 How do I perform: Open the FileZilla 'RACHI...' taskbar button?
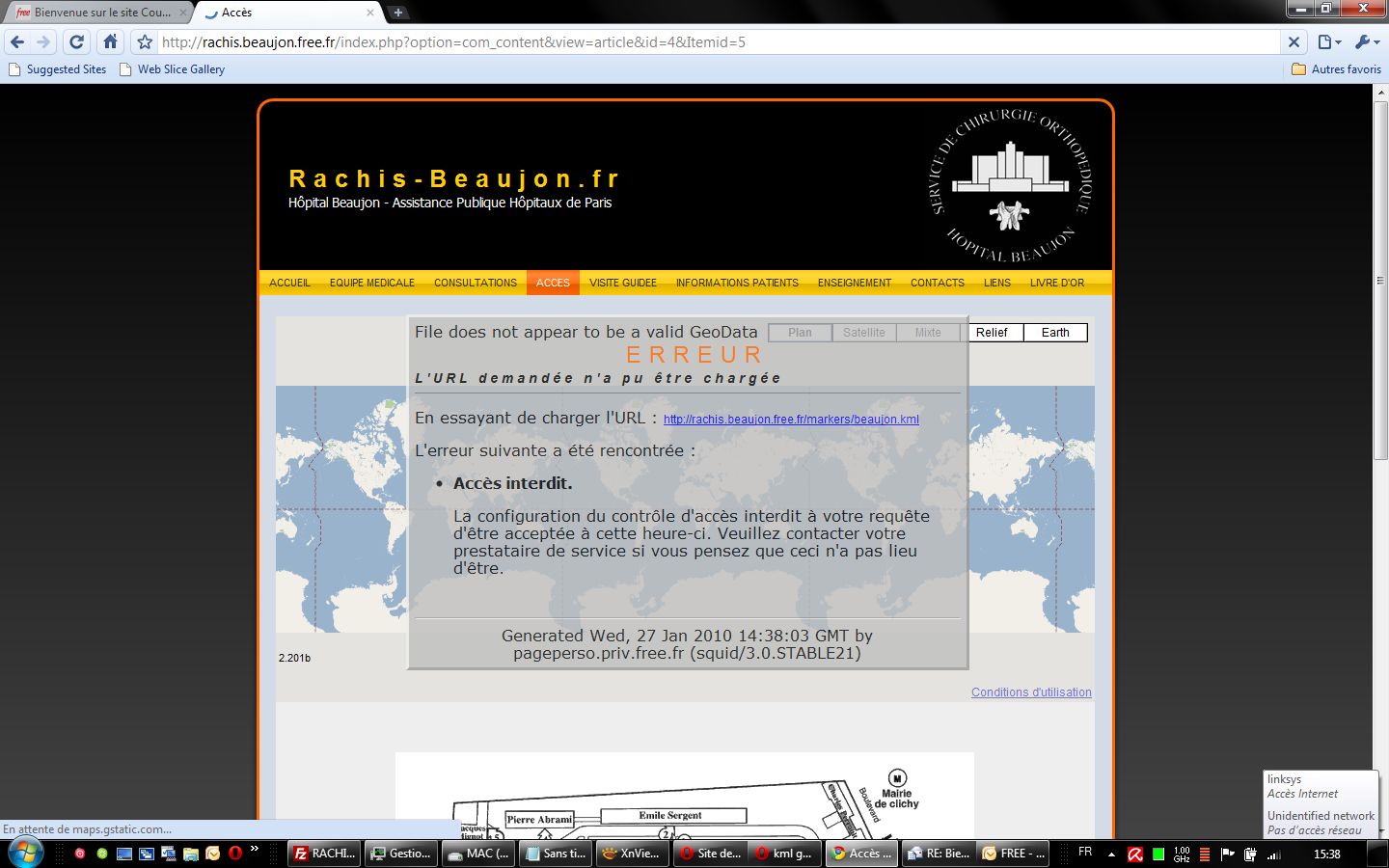pos(325,854)
